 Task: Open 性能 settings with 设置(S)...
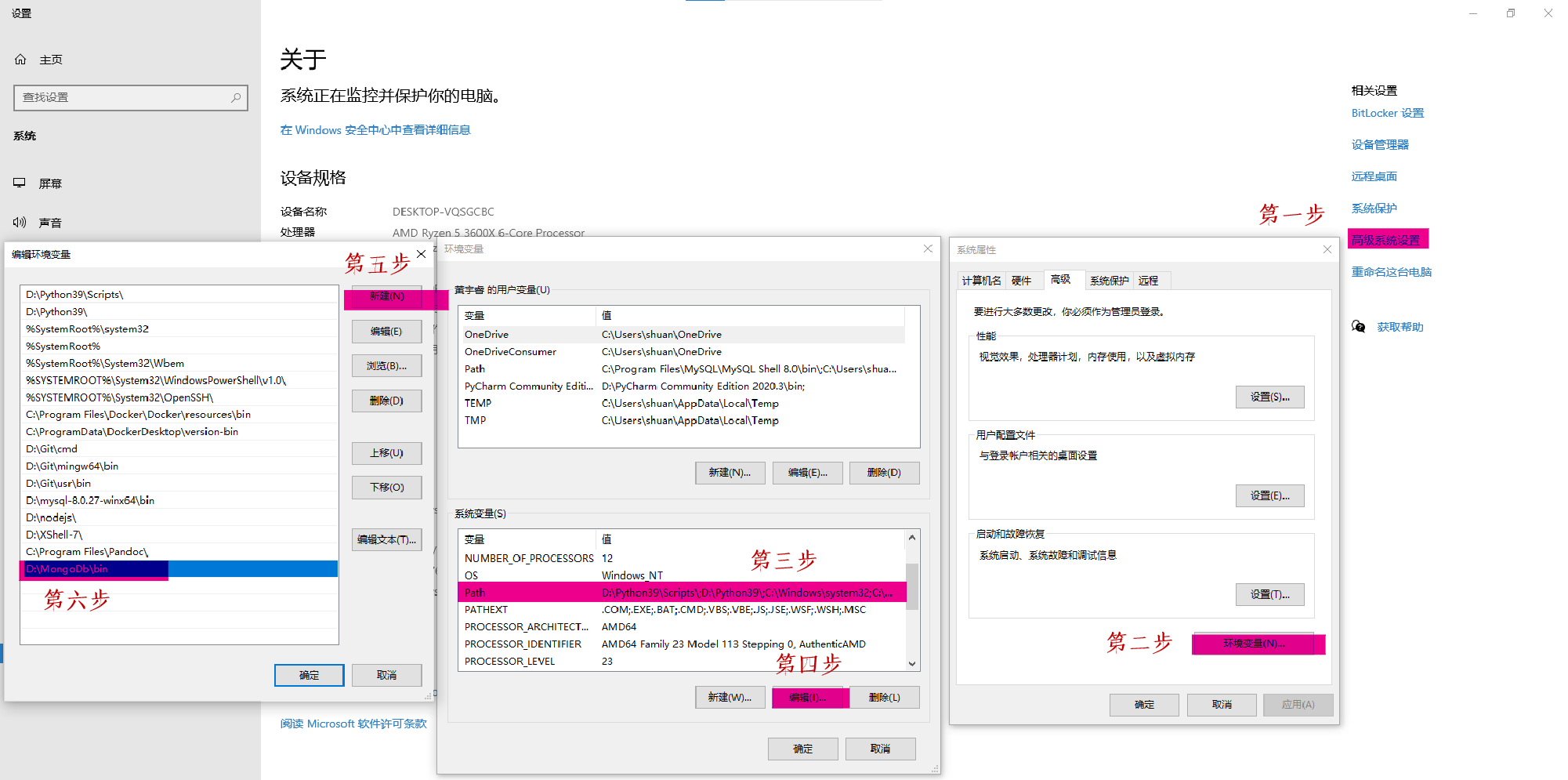pyautogui.click(x=1270, y=397)
